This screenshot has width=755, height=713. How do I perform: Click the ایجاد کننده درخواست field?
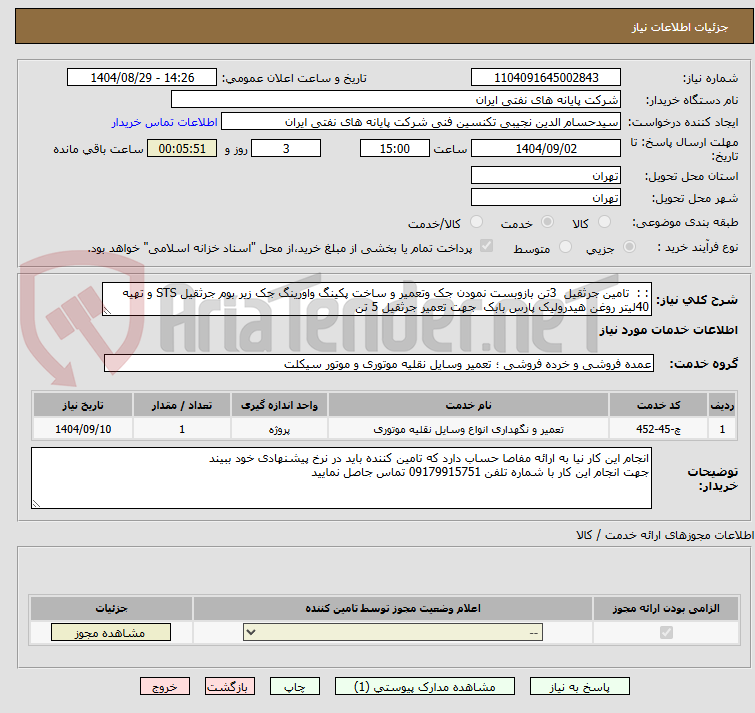421,122
